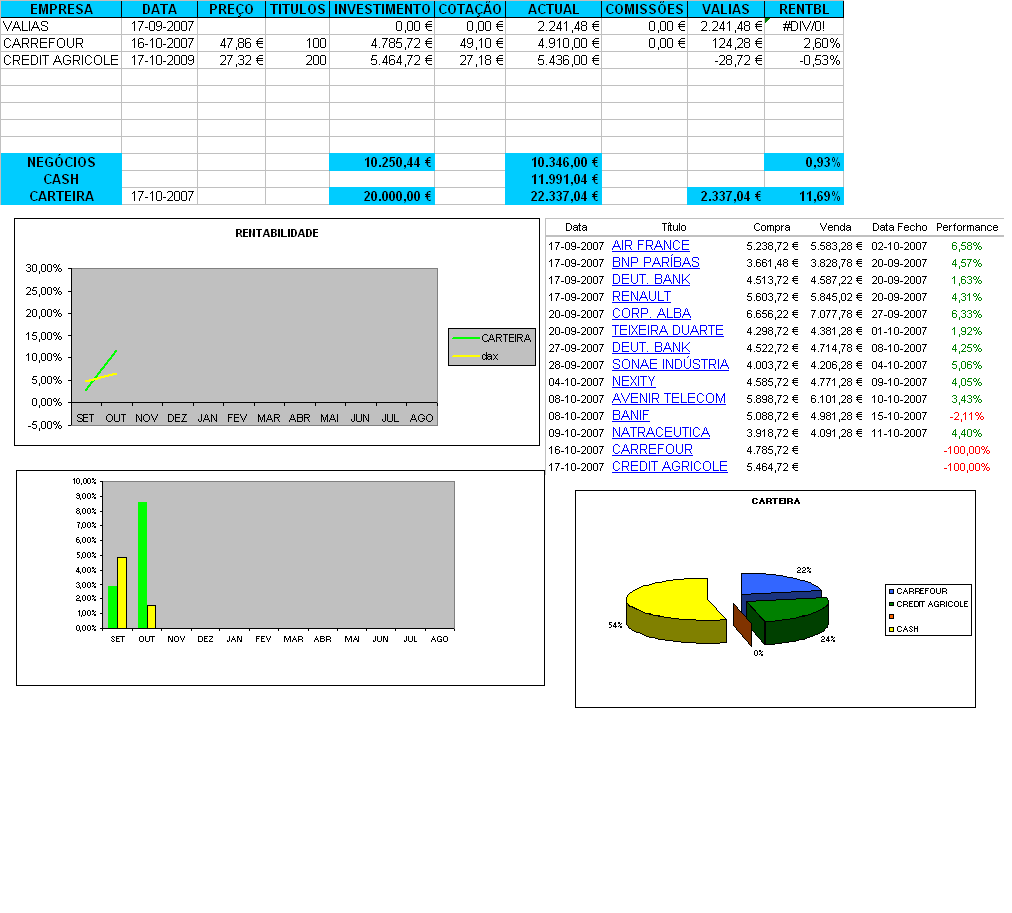
Task: Select the CARTEIRA legend entry in line chart
Action: click(492, 338)
